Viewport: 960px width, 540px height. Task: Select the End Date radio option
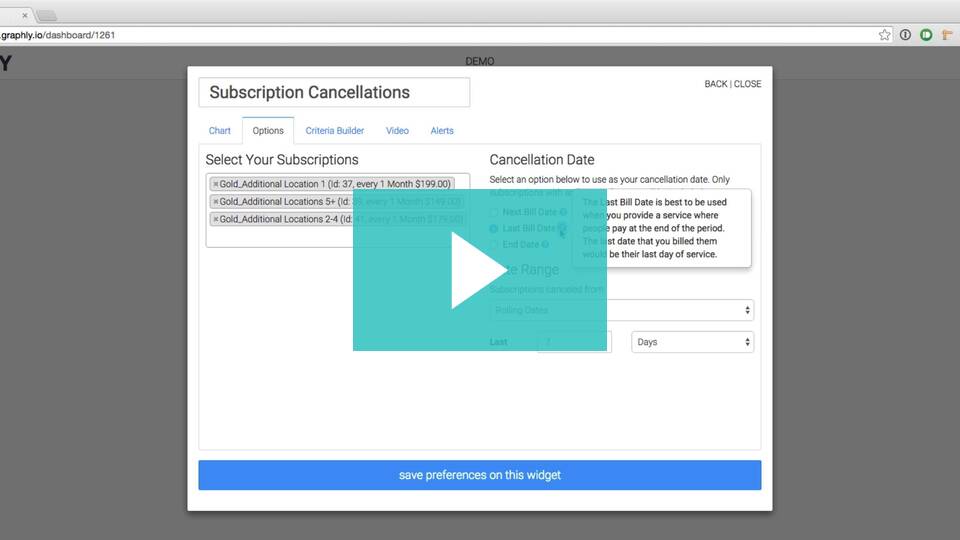[x=493, y=245]
